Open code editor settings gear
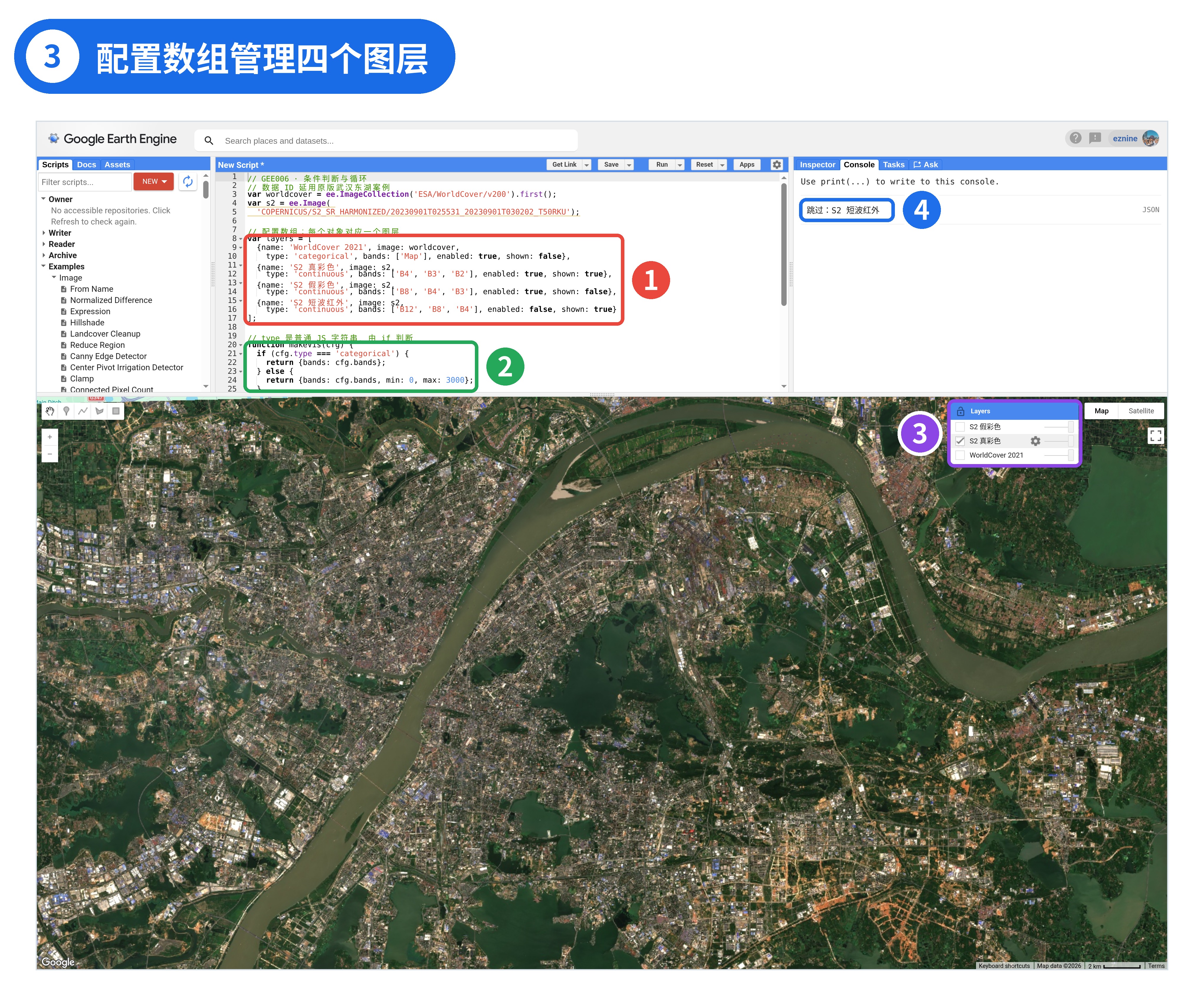 776,165
